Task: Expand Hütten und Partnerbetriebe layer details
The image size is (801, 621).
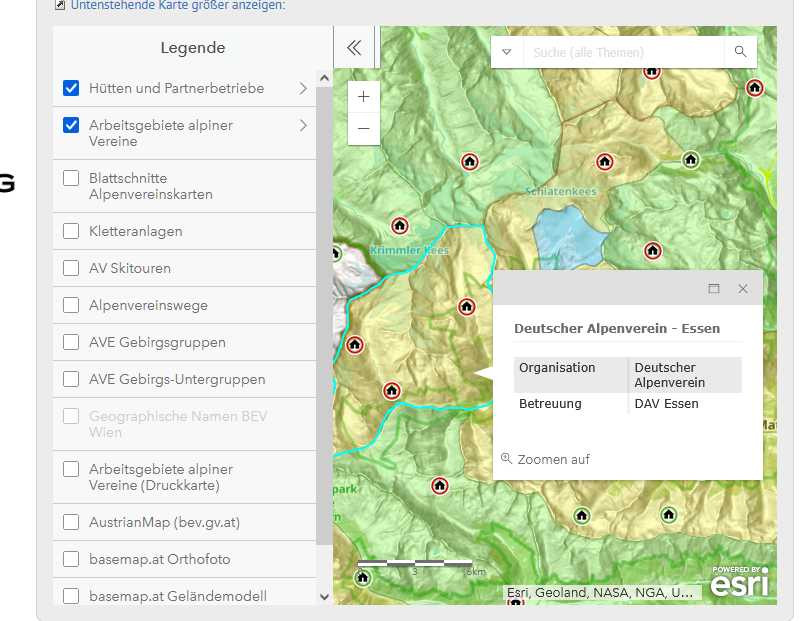Action: pos(303,88)
